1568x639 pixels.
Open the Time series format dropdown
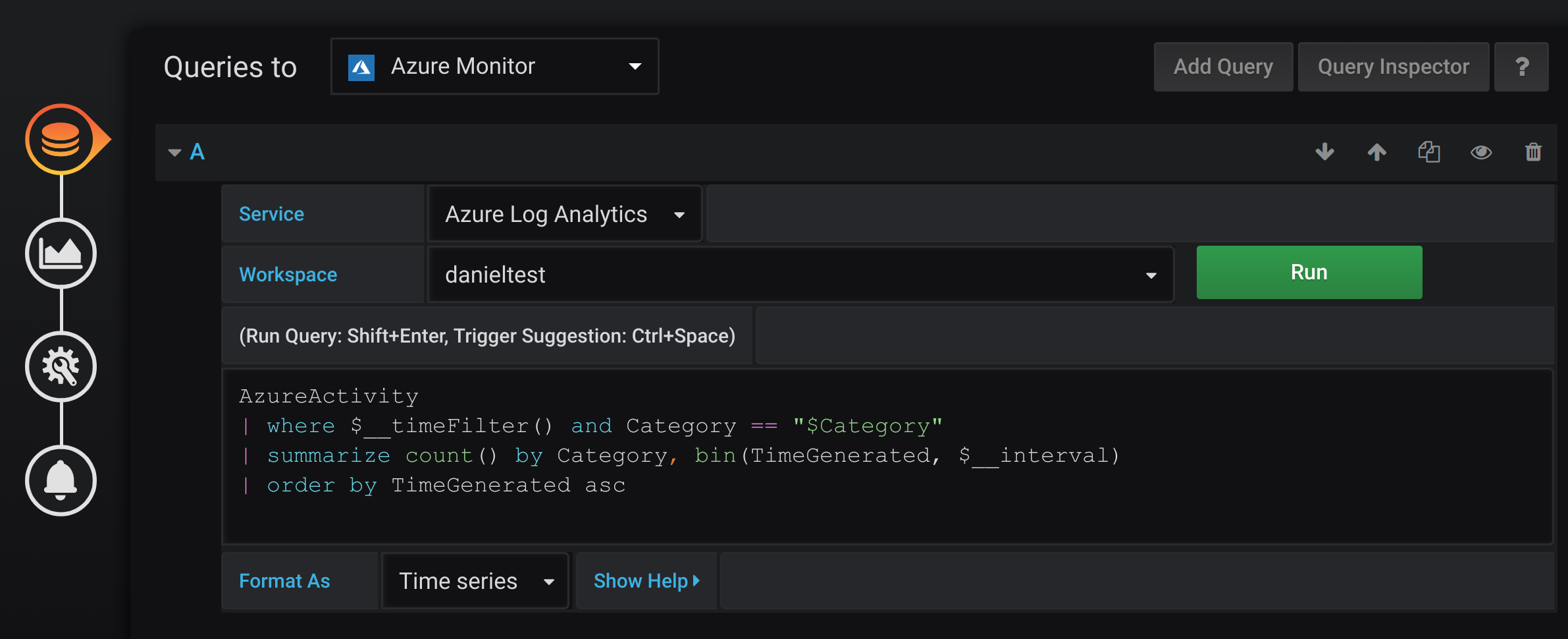(475, 581)
